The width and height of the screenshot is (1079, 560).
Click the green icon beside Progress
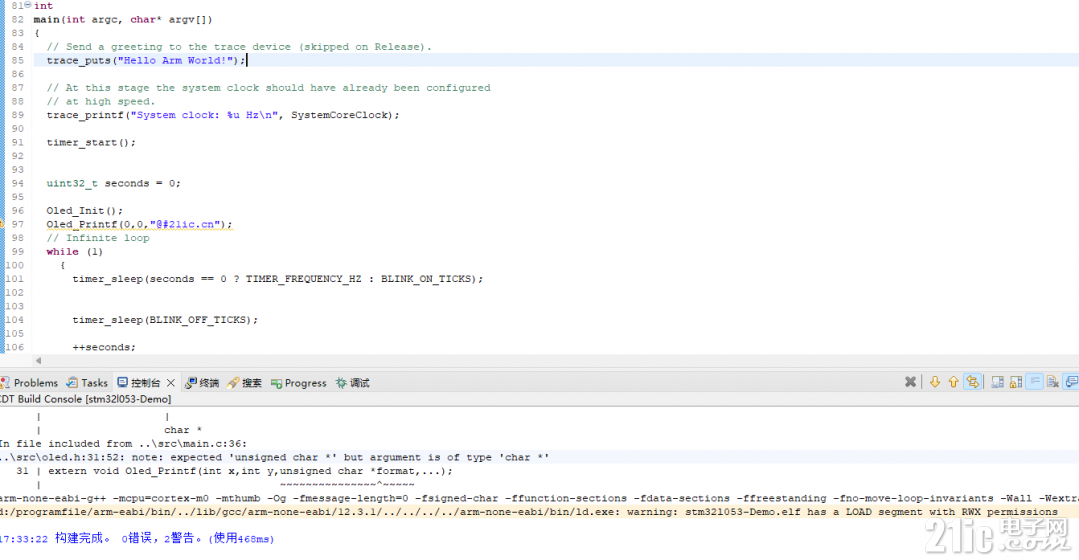276,383
